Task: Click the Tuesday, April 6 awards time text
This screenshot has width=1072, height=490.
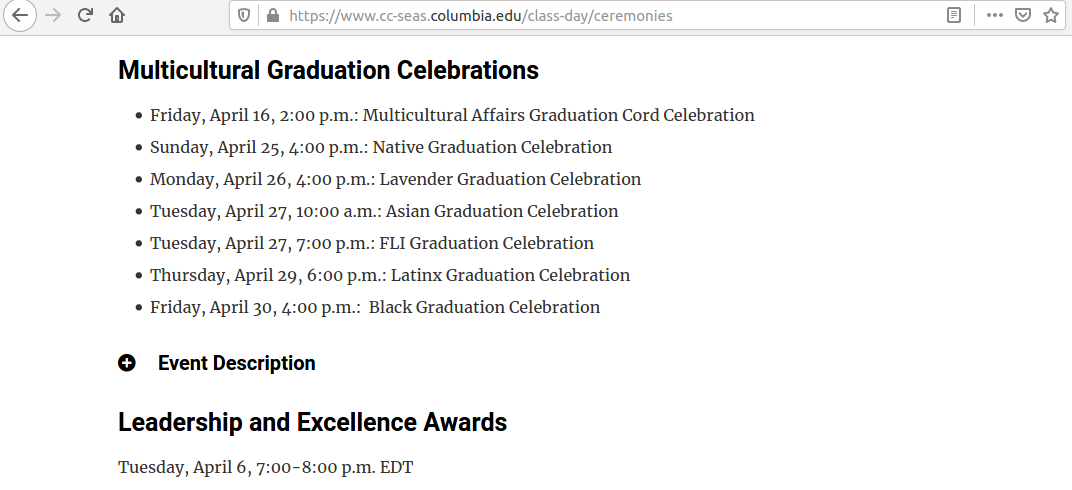Action: [266, 467]
